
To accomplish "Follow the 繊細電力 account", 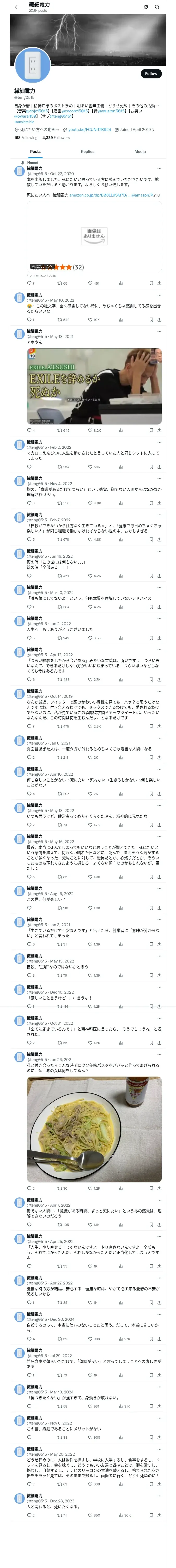I will click(x=151, y=74).
